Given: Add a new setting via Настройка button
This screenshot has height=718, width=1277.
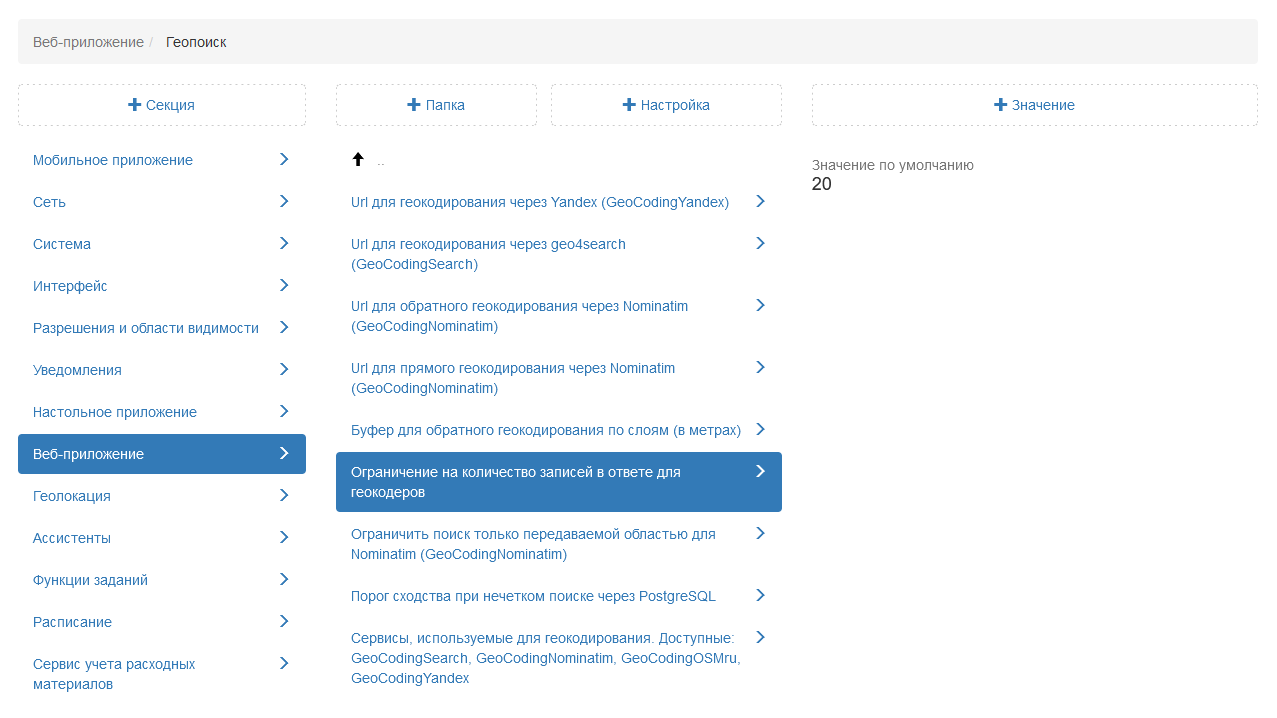Looking at the screenshot, I should [x=666, y=105].
